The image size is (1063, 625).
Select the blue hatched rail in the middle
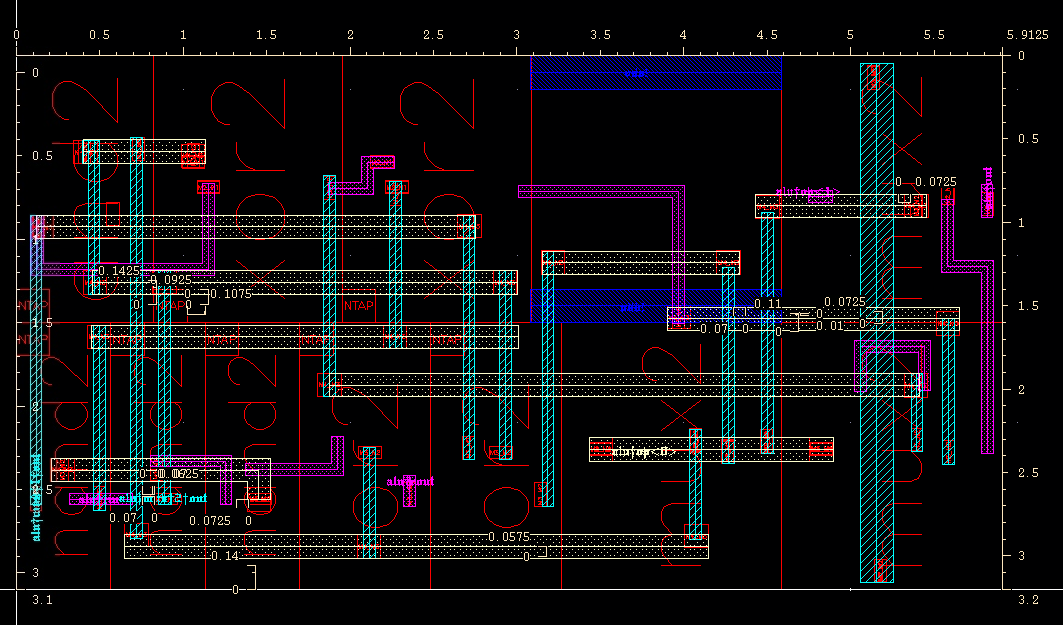click(656, 306)
